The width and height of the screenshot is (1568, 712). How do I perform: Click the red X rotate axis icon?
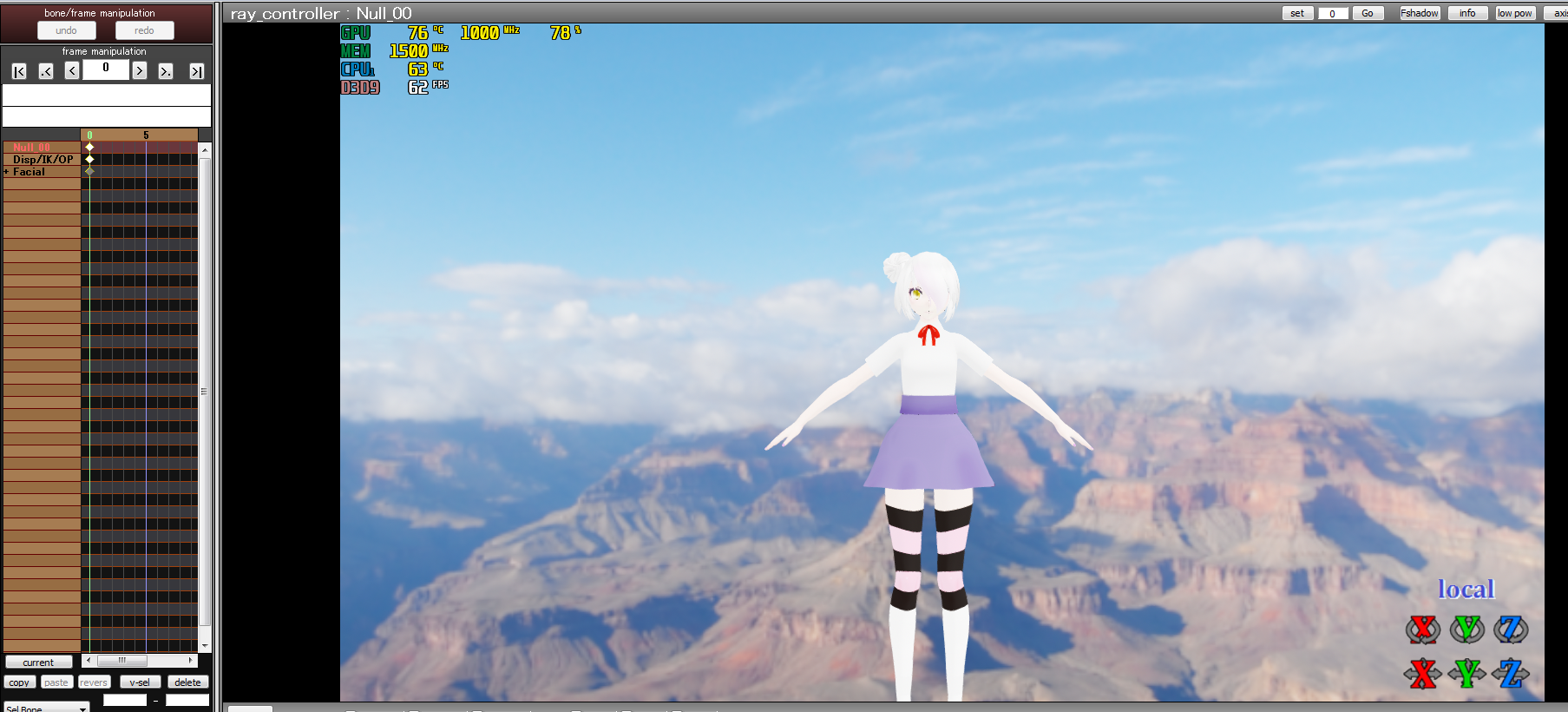click(x=1423, y=630)
